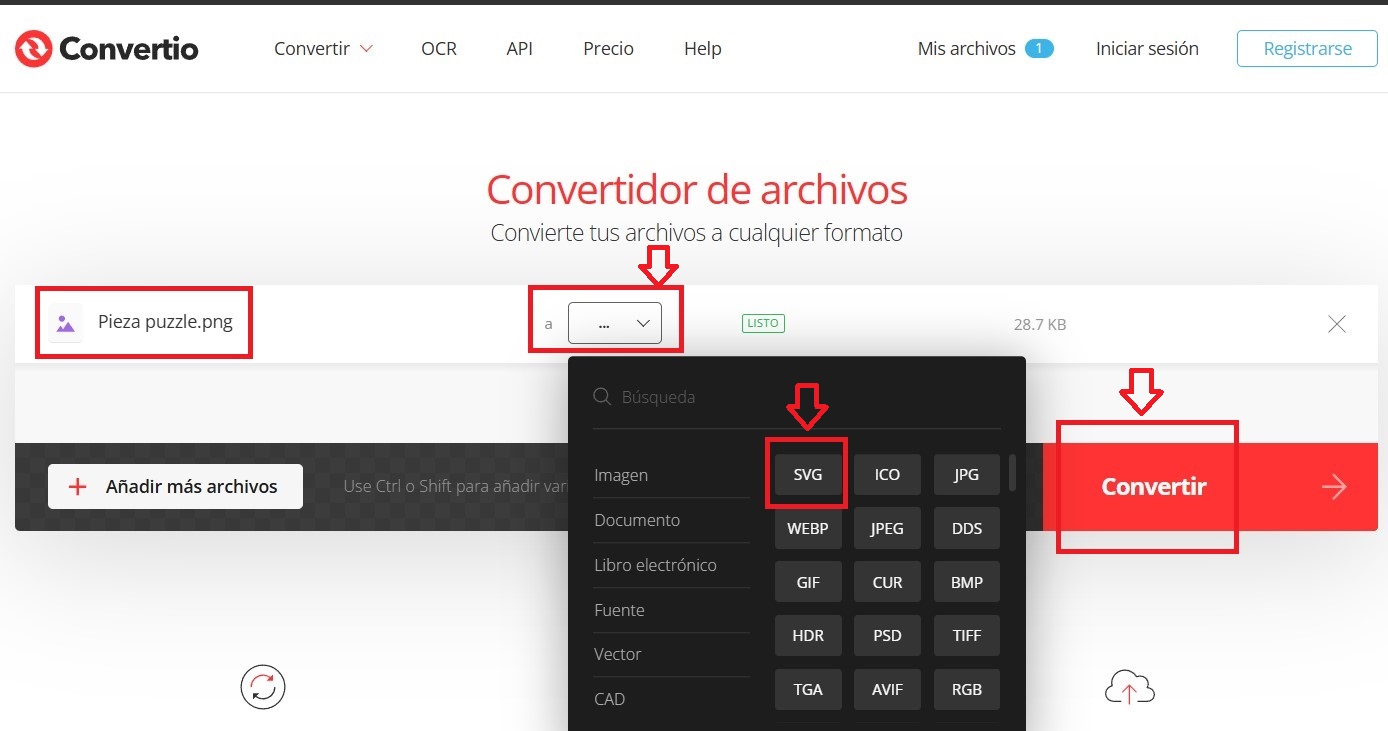
Task: Click the Mis archivos count badge
Action: pyautogui.click(x=1039, y=48)
